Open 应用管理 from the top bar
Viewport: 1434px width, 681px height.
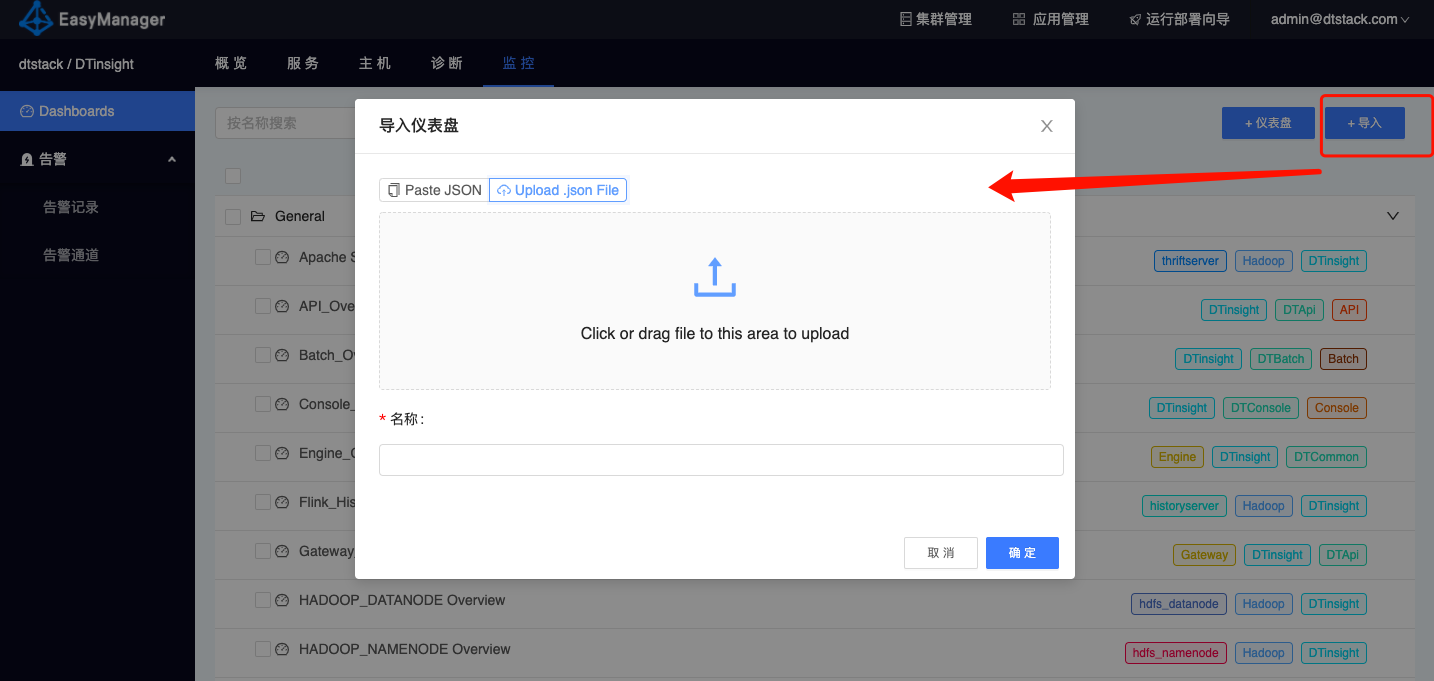point(1050,19)
